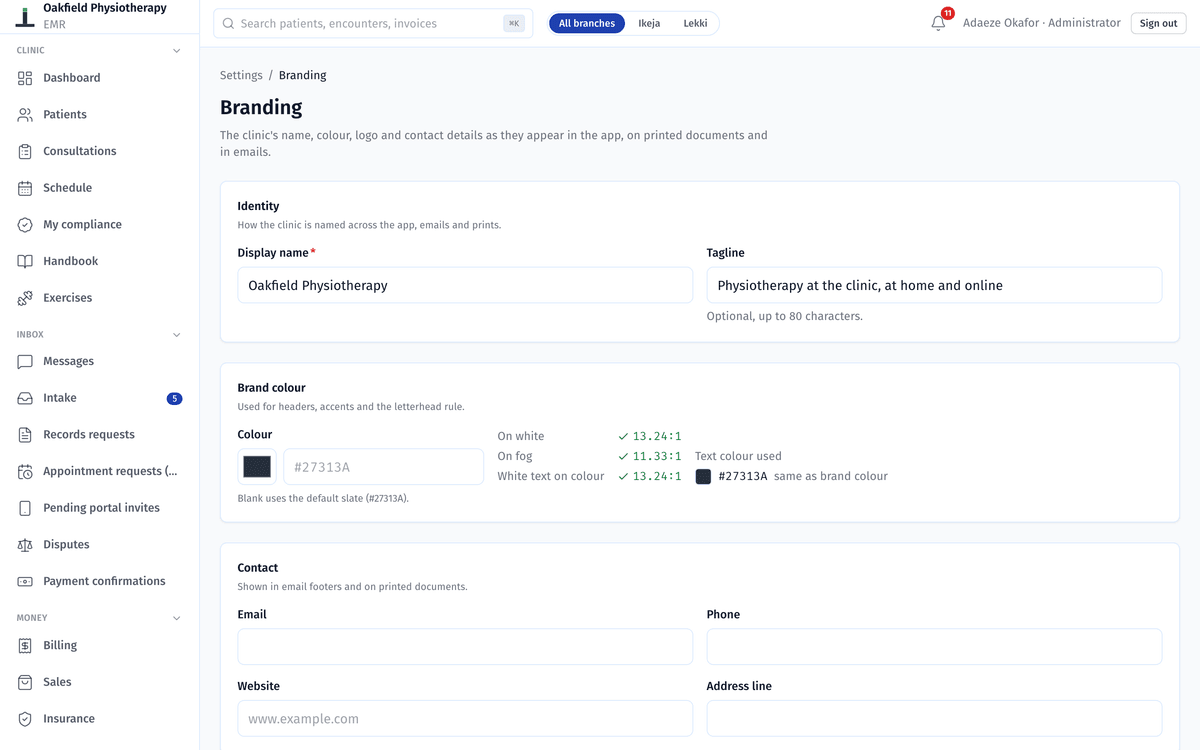Click the Sales shopping bag icon

point(25,682)
